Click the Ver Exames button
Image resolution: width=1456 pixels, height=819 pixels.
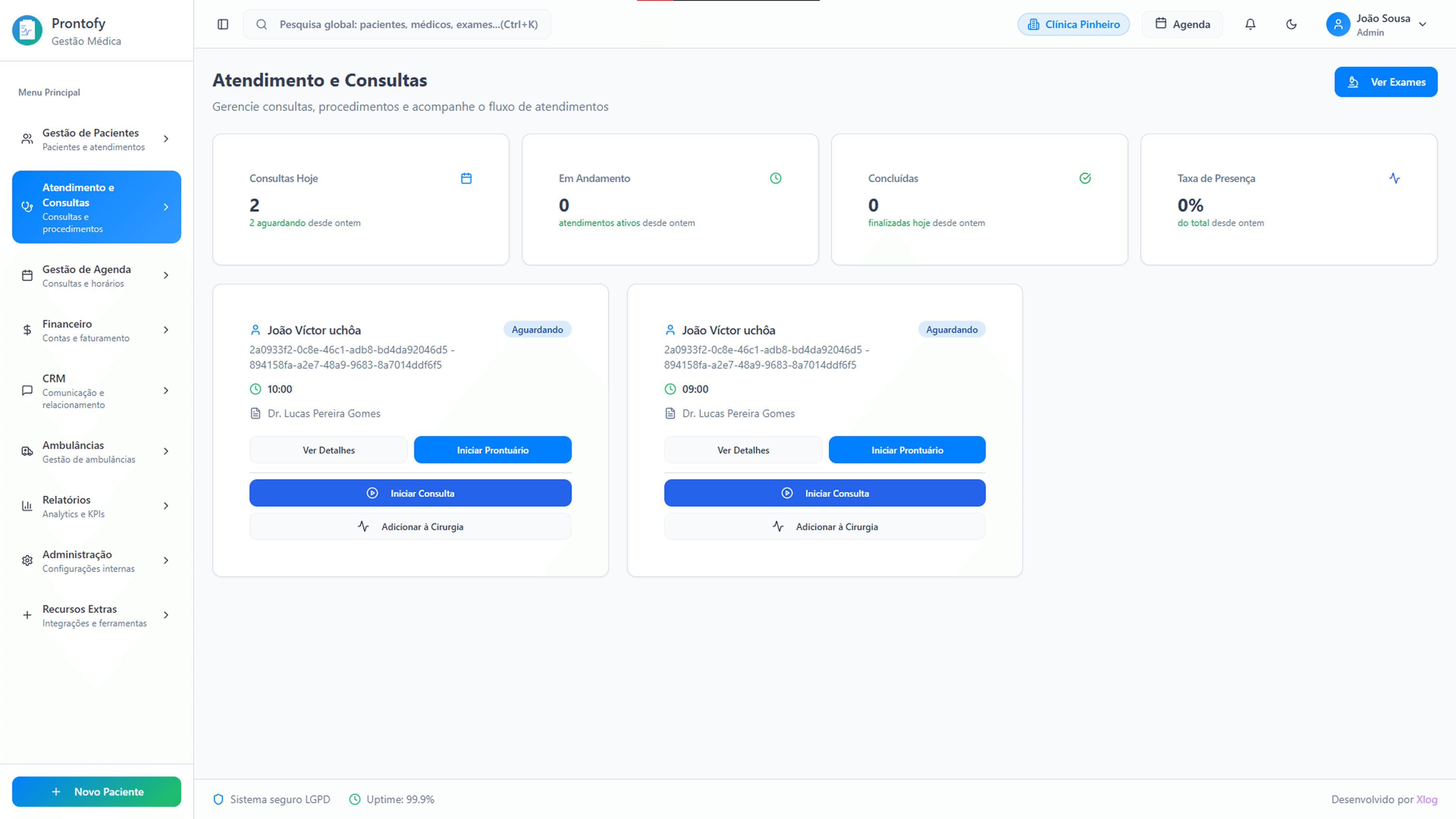1385,82
